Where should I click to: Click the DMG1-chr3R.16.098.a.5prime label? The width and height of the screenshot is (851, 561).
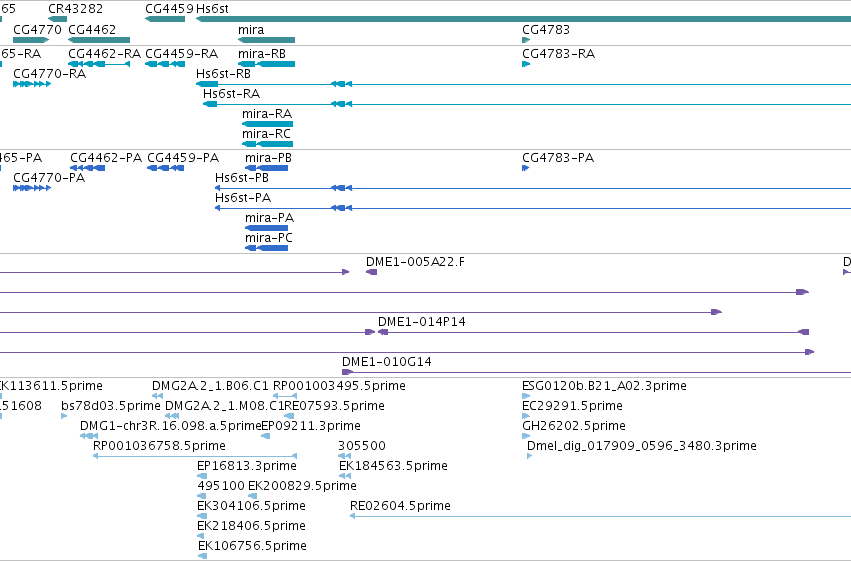[x=170, y=426]
